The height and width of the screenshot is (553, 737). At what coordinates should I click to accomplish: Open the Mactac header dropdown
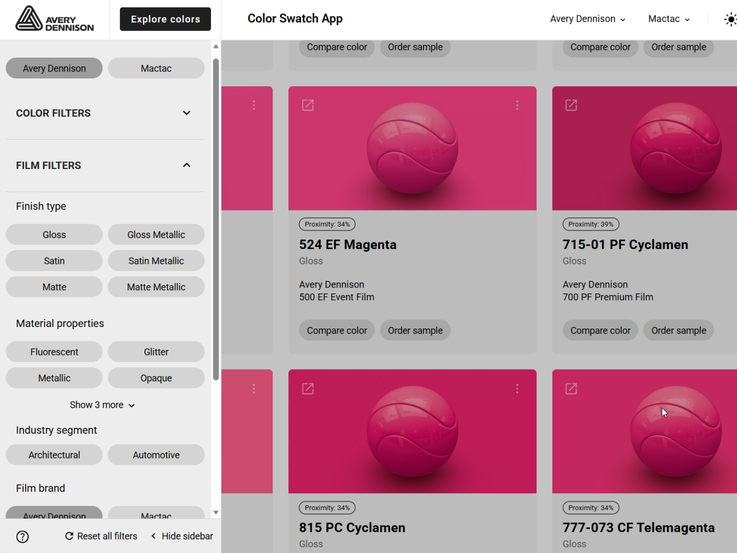click(x=669, y=19)
